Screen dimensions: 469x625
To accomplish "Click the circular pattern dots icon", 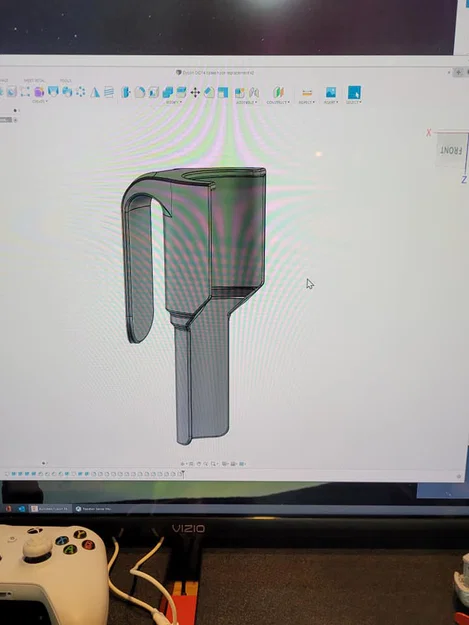I will [x=81, y=92].
